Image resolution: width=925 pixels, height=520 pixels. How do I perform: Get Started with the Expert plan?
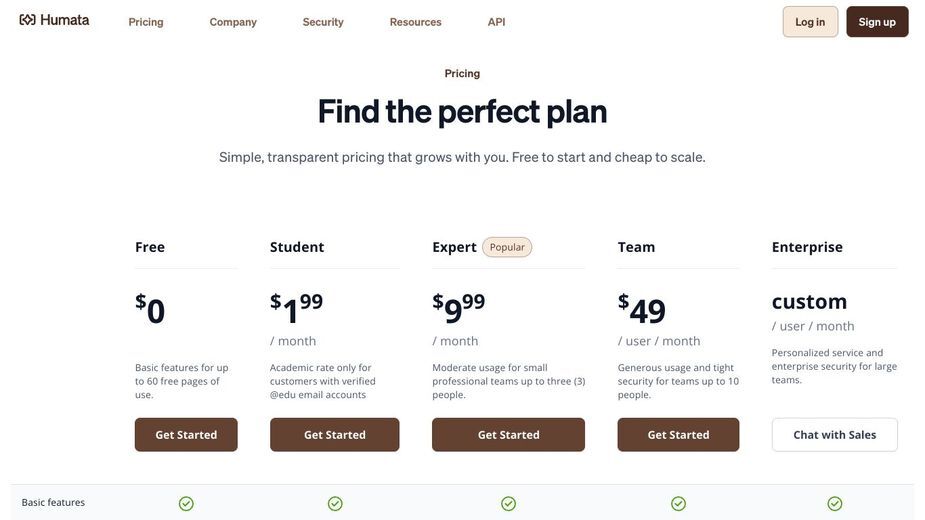click(509, 435)
